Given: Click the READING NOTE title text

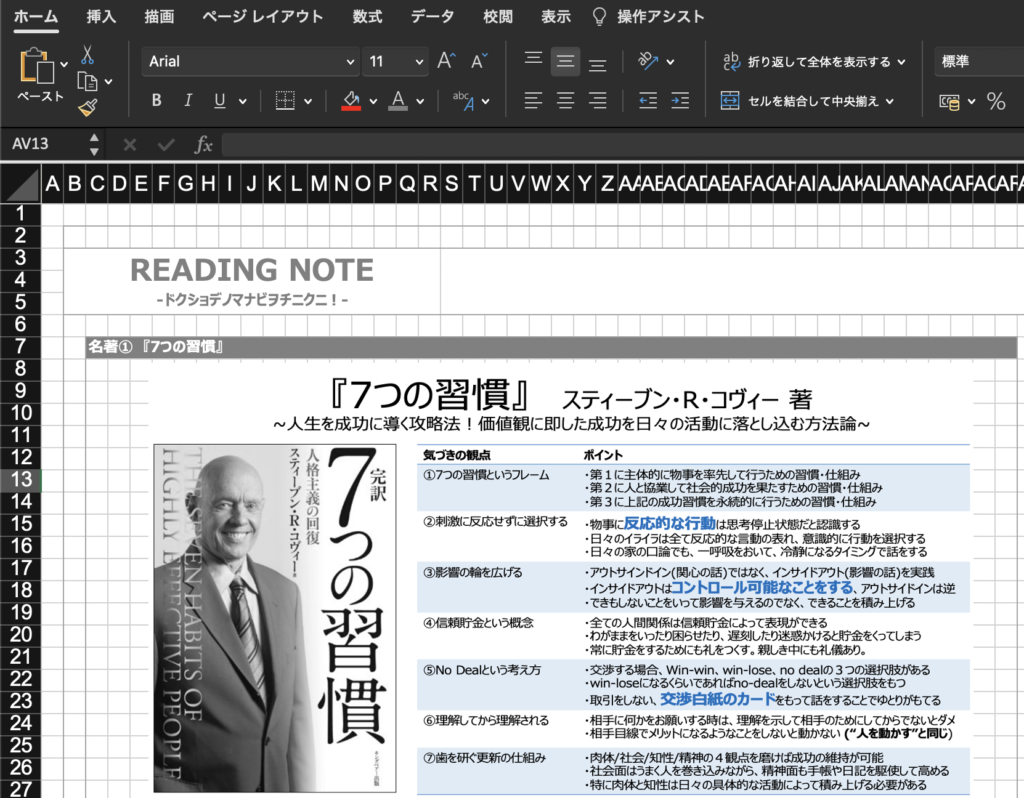Looking at the screenshot, I should (x=252, y=270).
